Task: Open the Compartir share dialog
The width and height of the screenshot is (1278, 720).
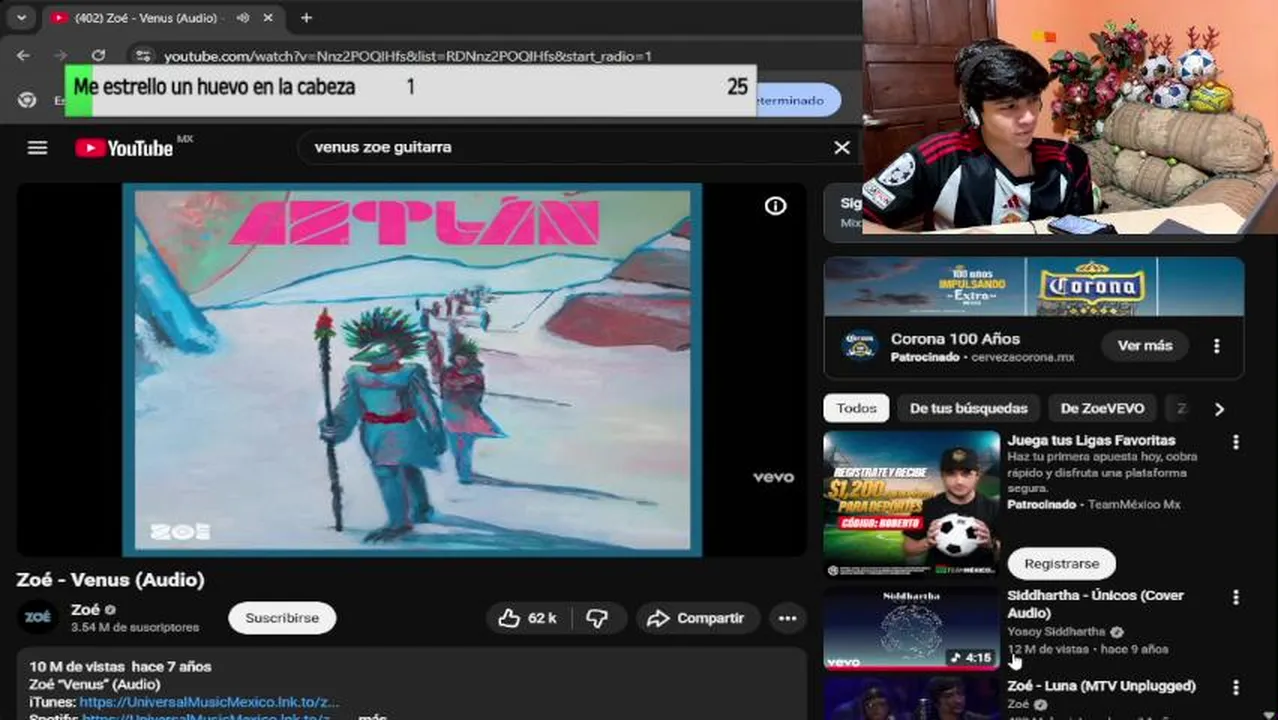Action: 697,618
